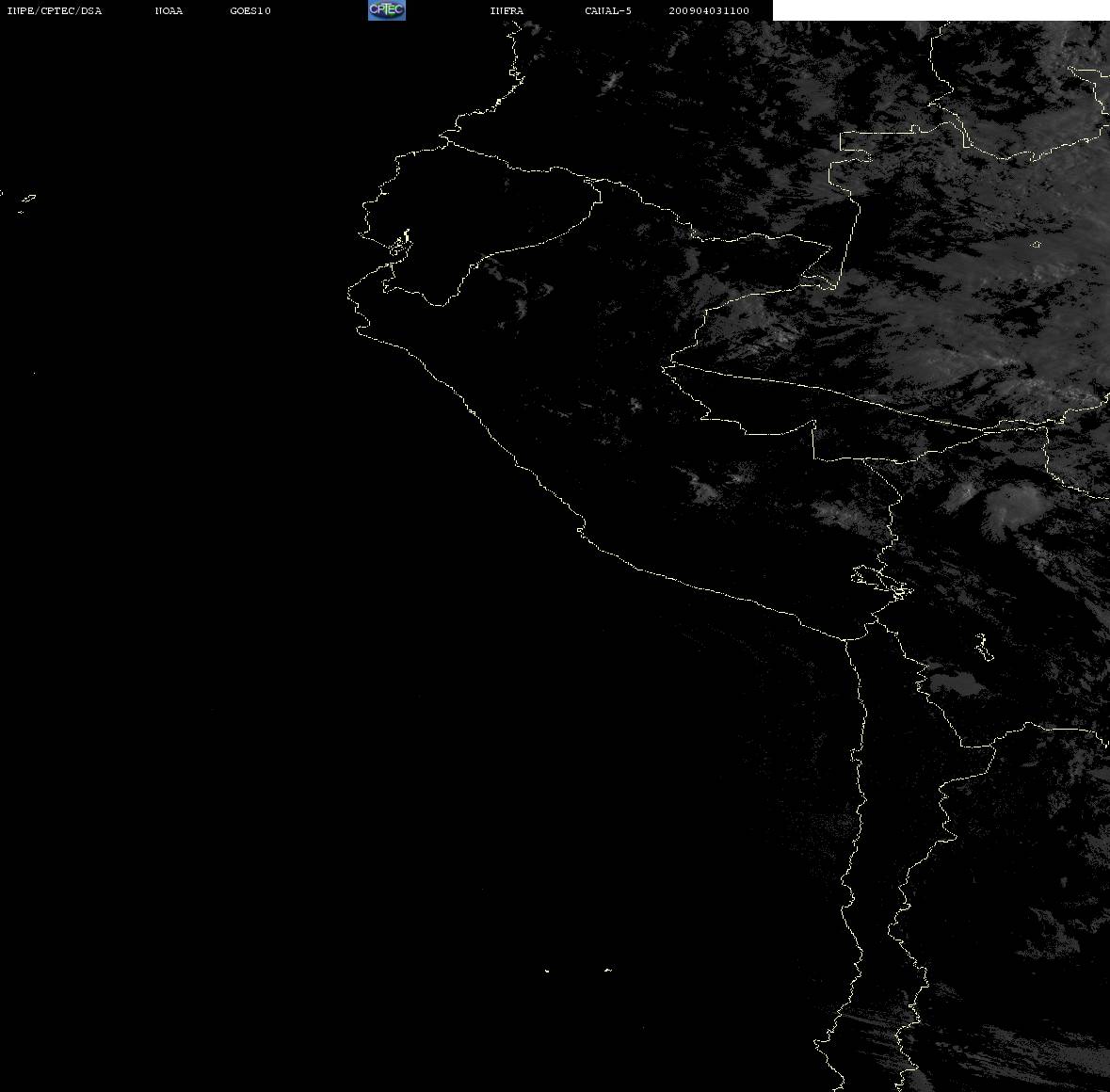
Task: Click the tiny circular outline in Brazil clouds
Action: (1037, 244)
